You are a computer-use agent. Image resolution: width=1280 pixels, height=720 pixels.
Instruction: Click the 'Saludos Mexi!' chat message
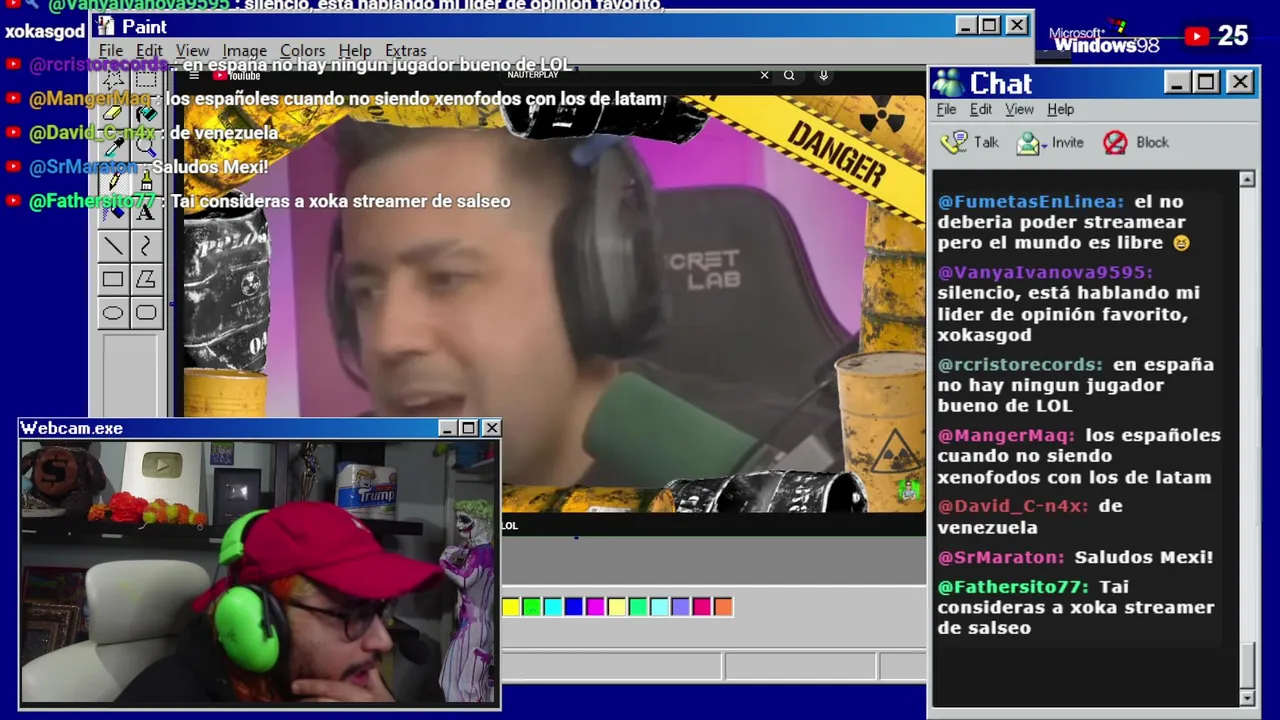click(1143, 557)
